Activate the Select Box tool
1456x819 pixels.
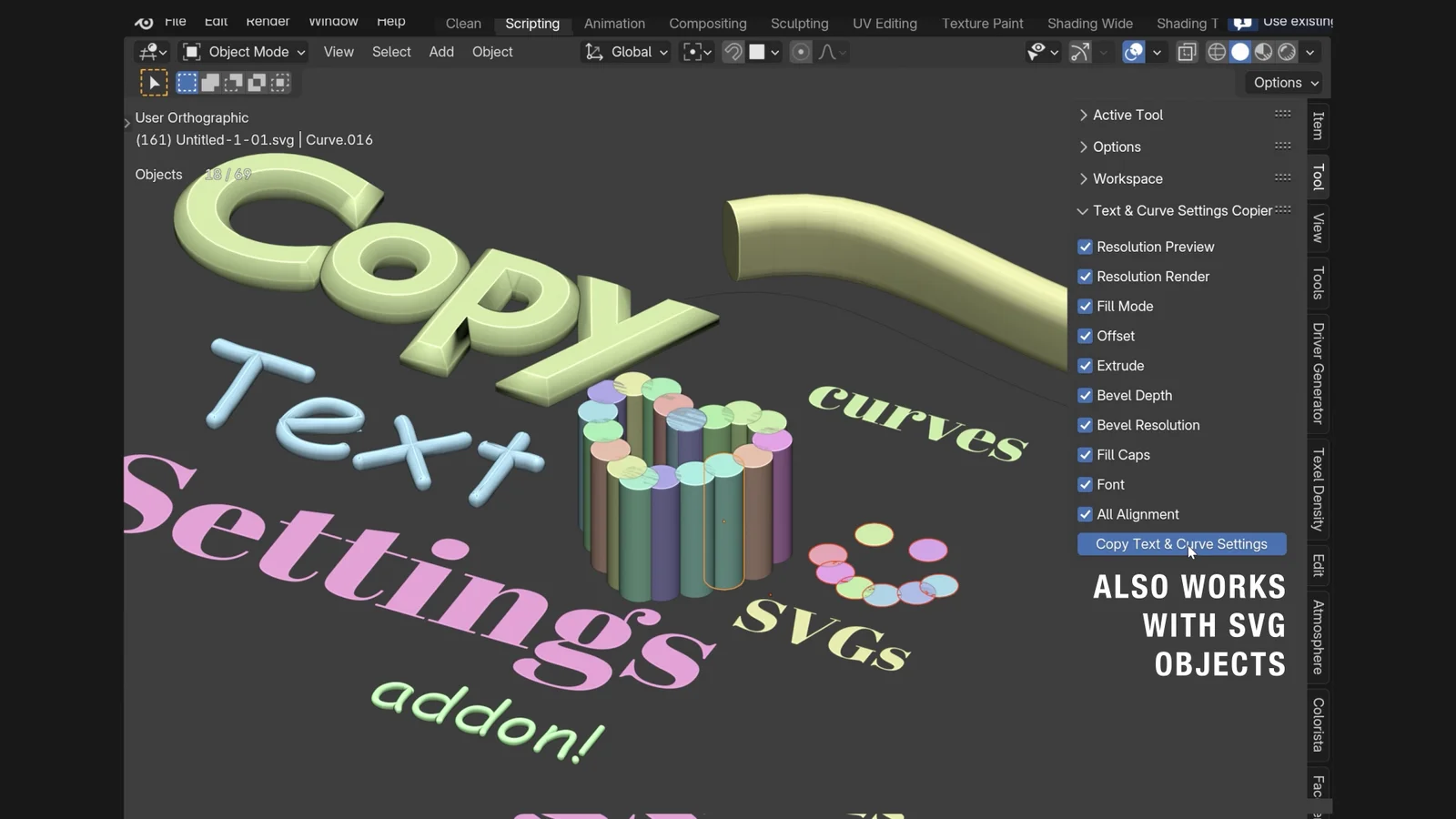187,82
